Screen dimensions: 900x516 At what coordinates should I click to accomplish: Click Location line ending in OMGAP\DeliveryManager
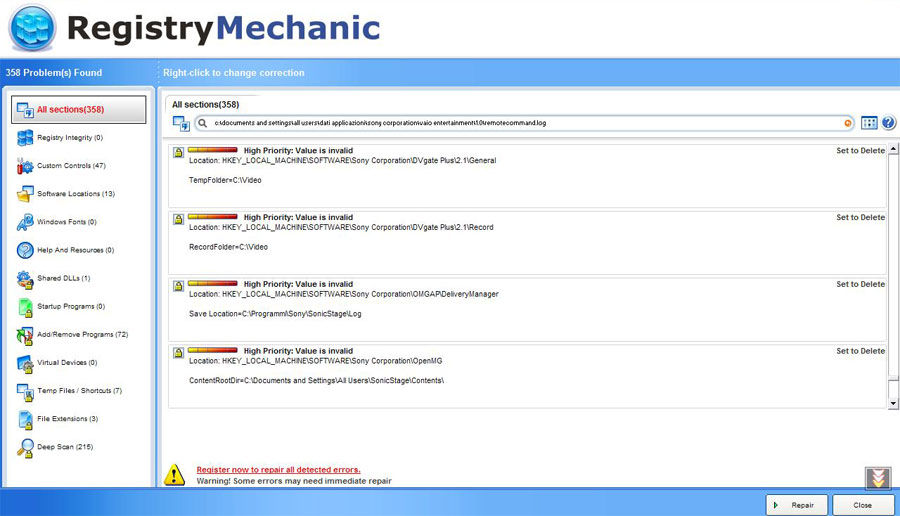(x=344, y=294)
